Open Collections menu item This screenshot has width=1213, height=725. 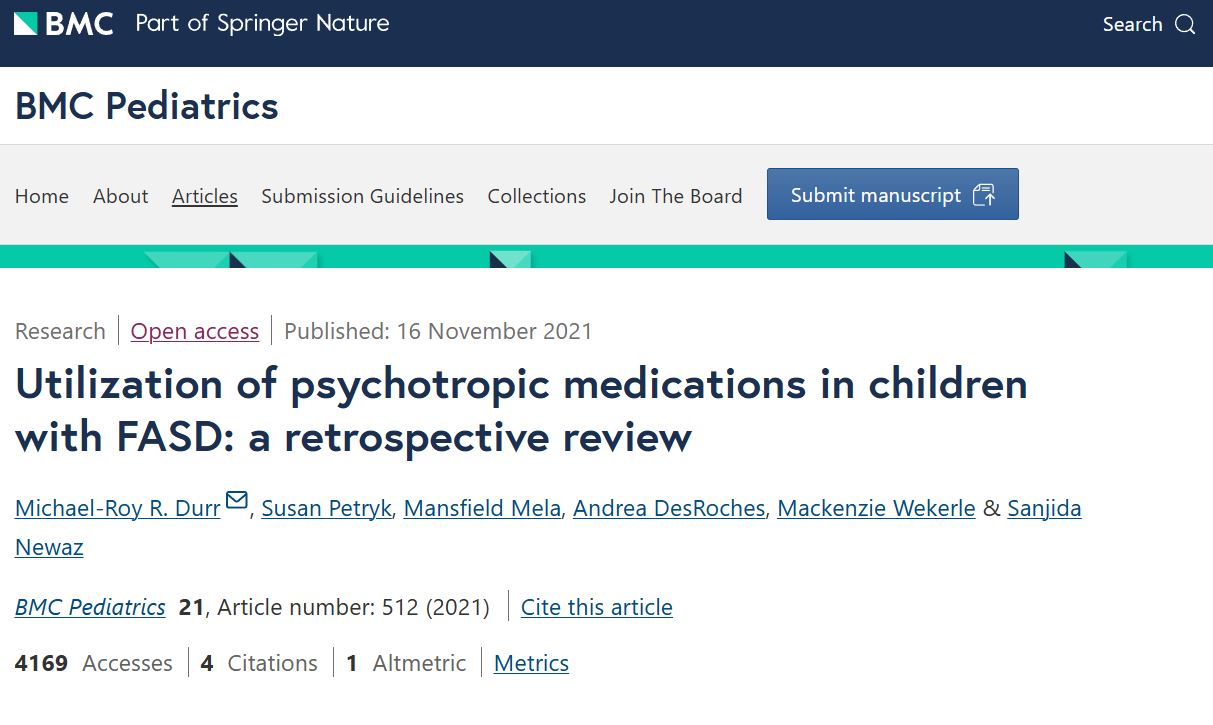pos(537,196)
